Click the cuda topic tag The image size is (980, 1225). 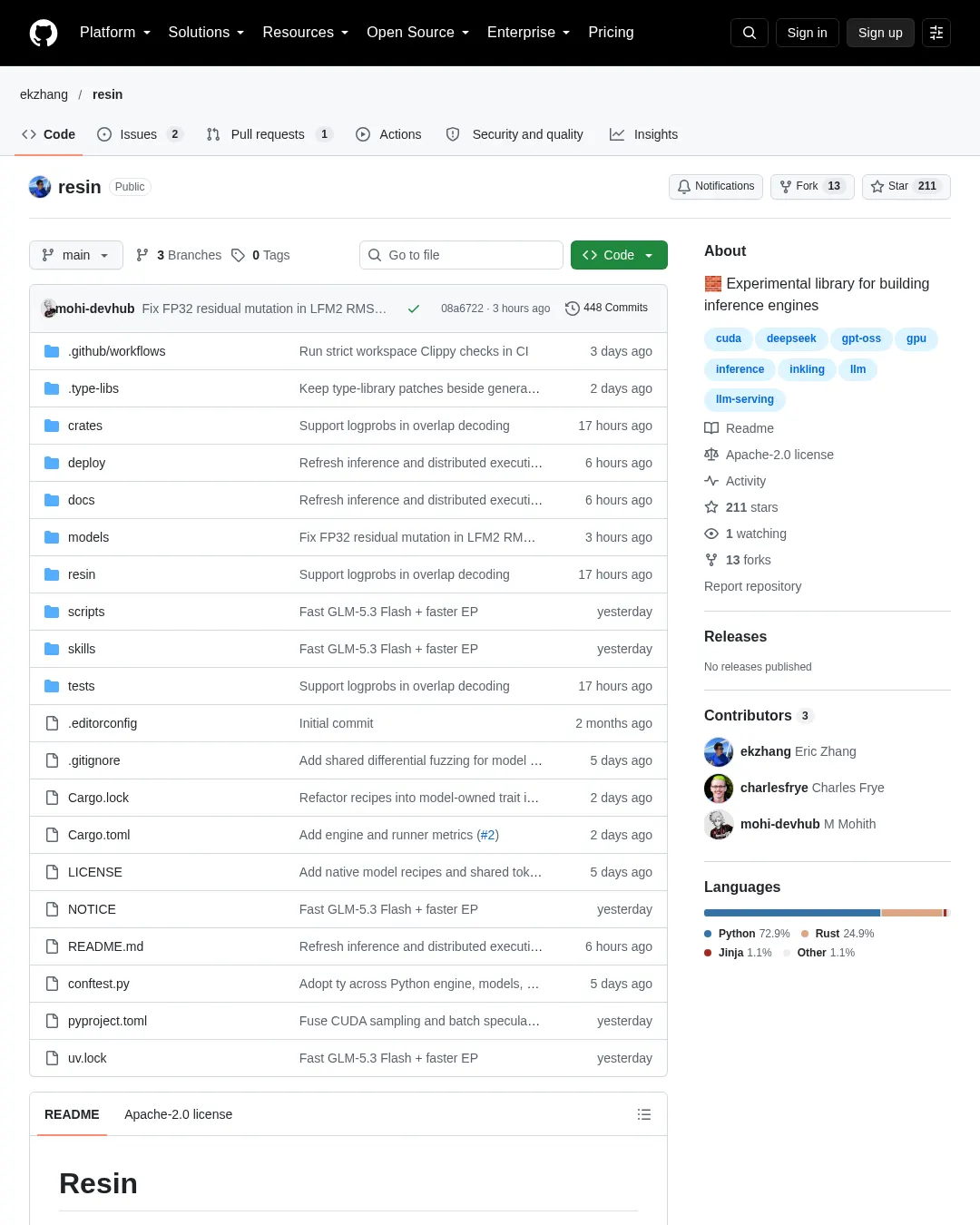(x=729, y=338)
